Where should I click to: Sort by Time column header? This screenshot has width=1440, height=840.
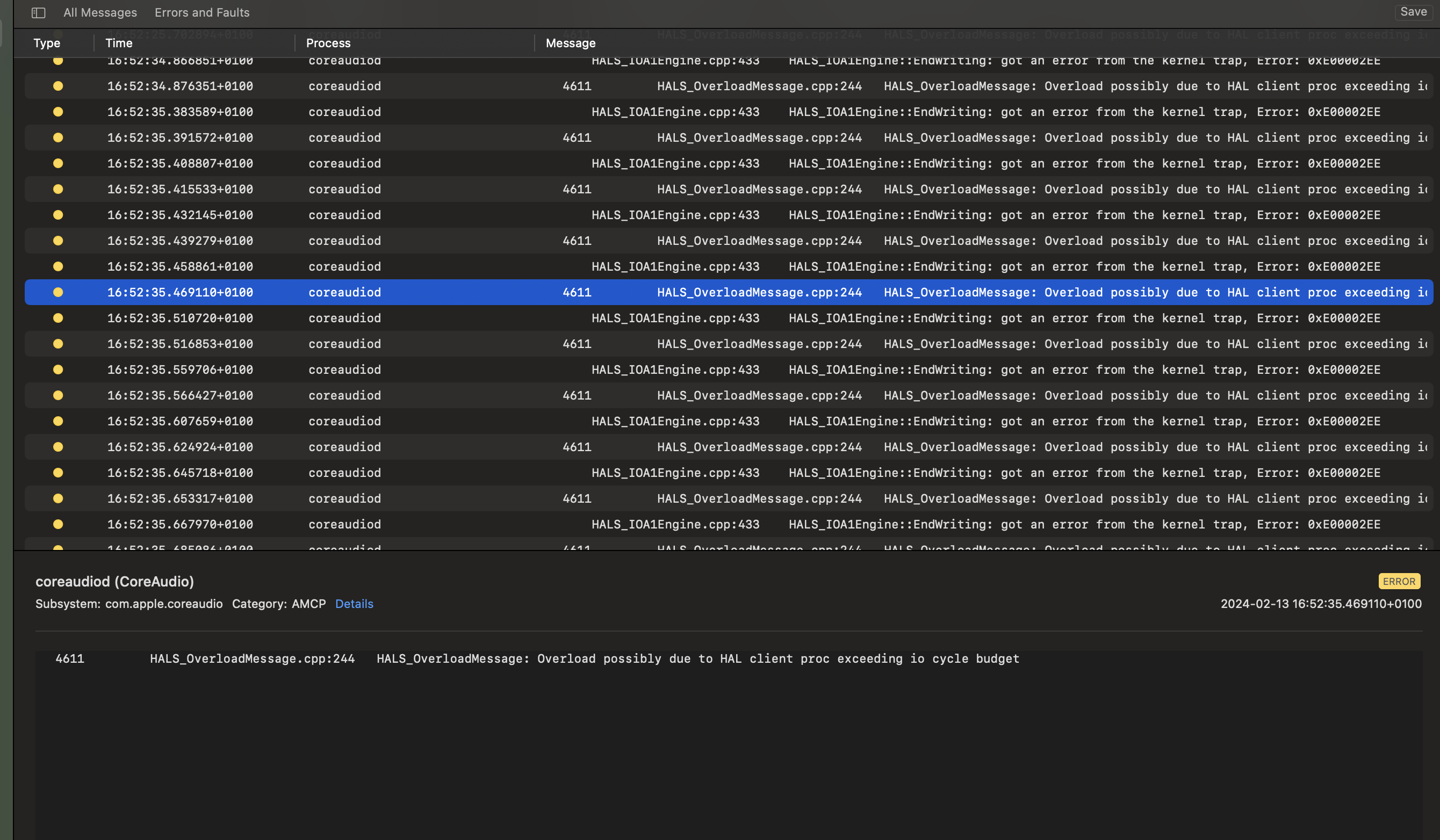coord(119,44)
